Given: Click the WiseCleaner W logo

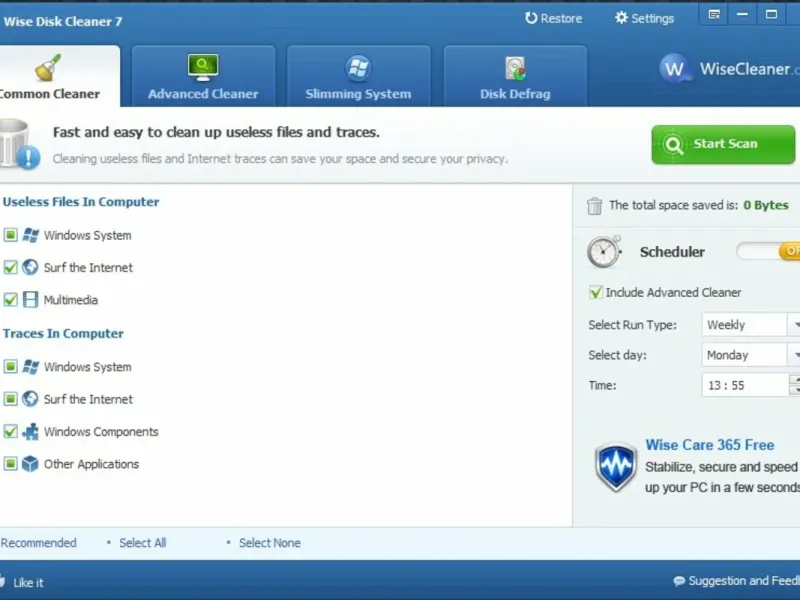Looking at the screenshot, I should click(674, 68).
